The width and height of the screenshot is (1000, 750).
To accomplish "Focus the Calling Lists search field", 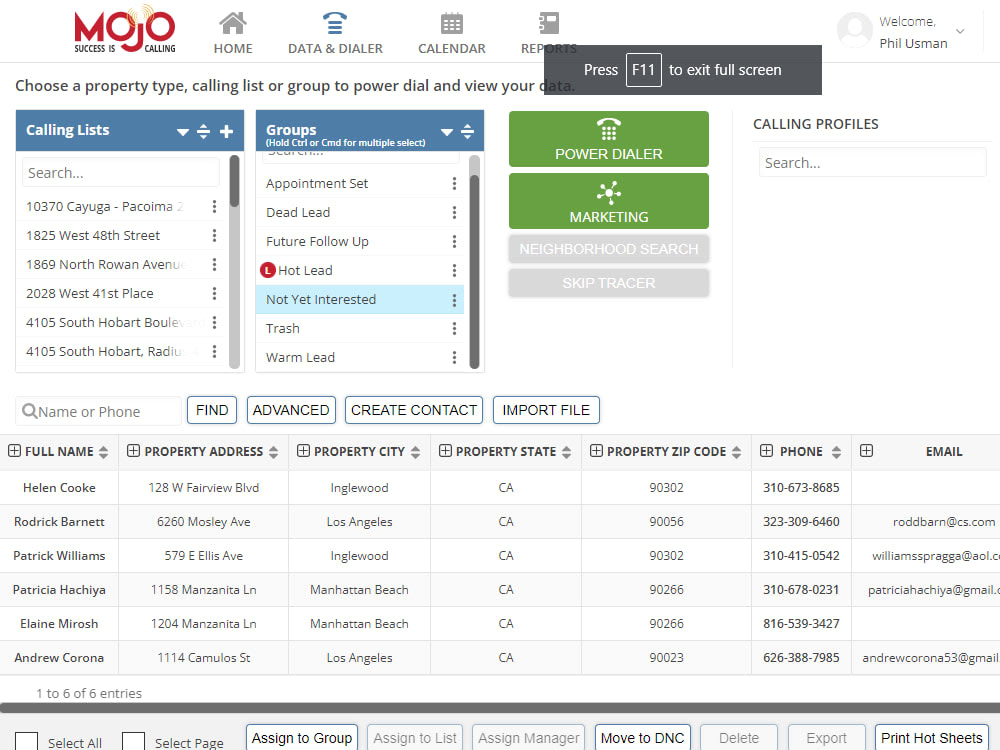I will tap(121, 173).
